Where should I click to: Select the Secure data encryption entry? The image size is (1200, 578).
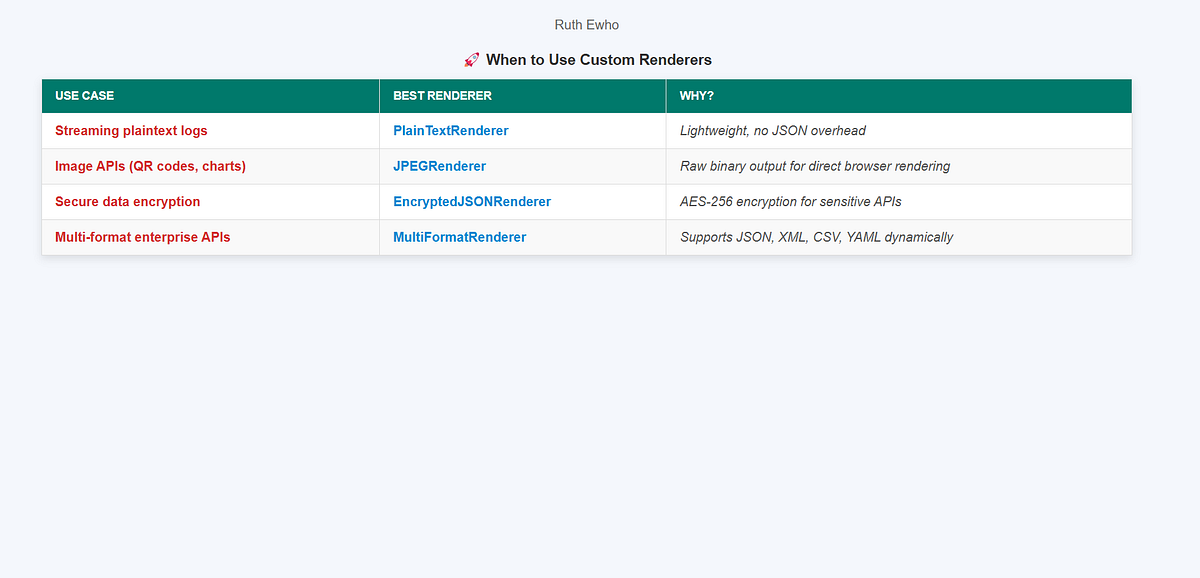pos(127,201)
